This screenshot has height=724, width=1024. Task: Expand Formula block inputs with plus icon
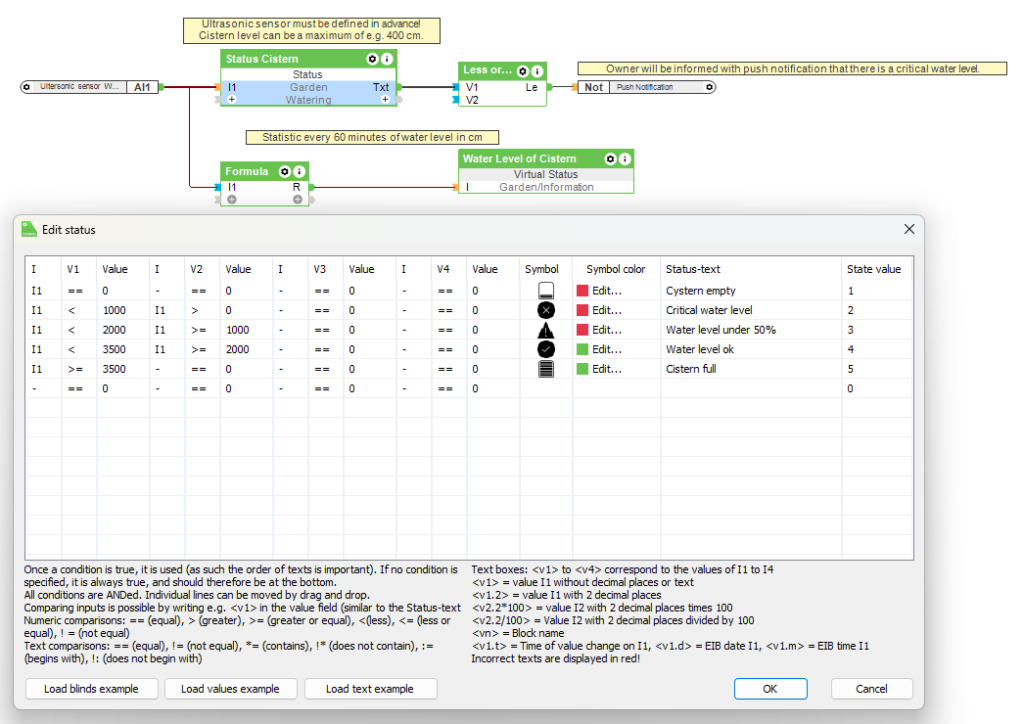[232, 199]
